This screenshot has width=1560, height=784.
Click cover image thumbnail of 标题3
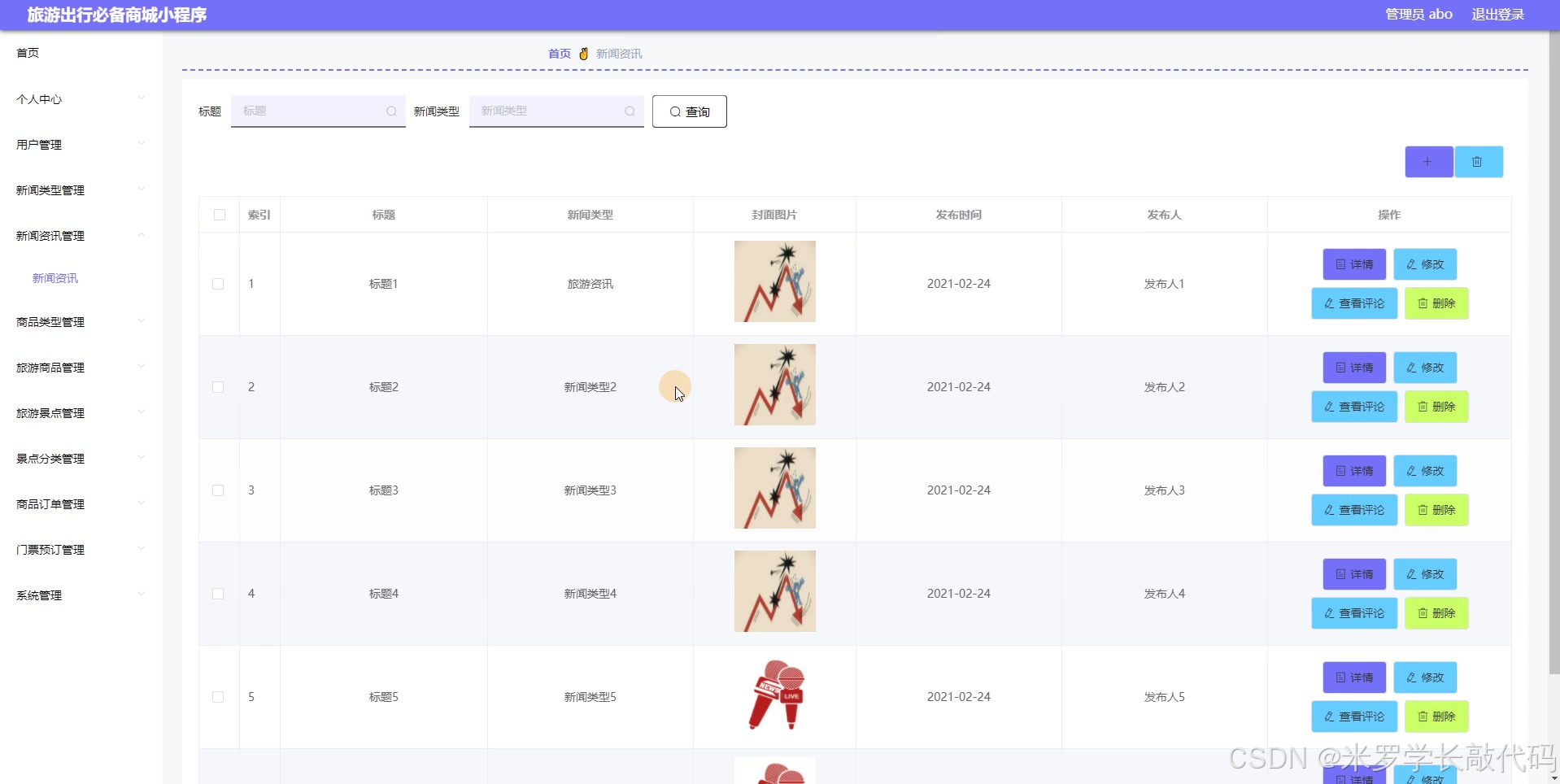[774, 488]
